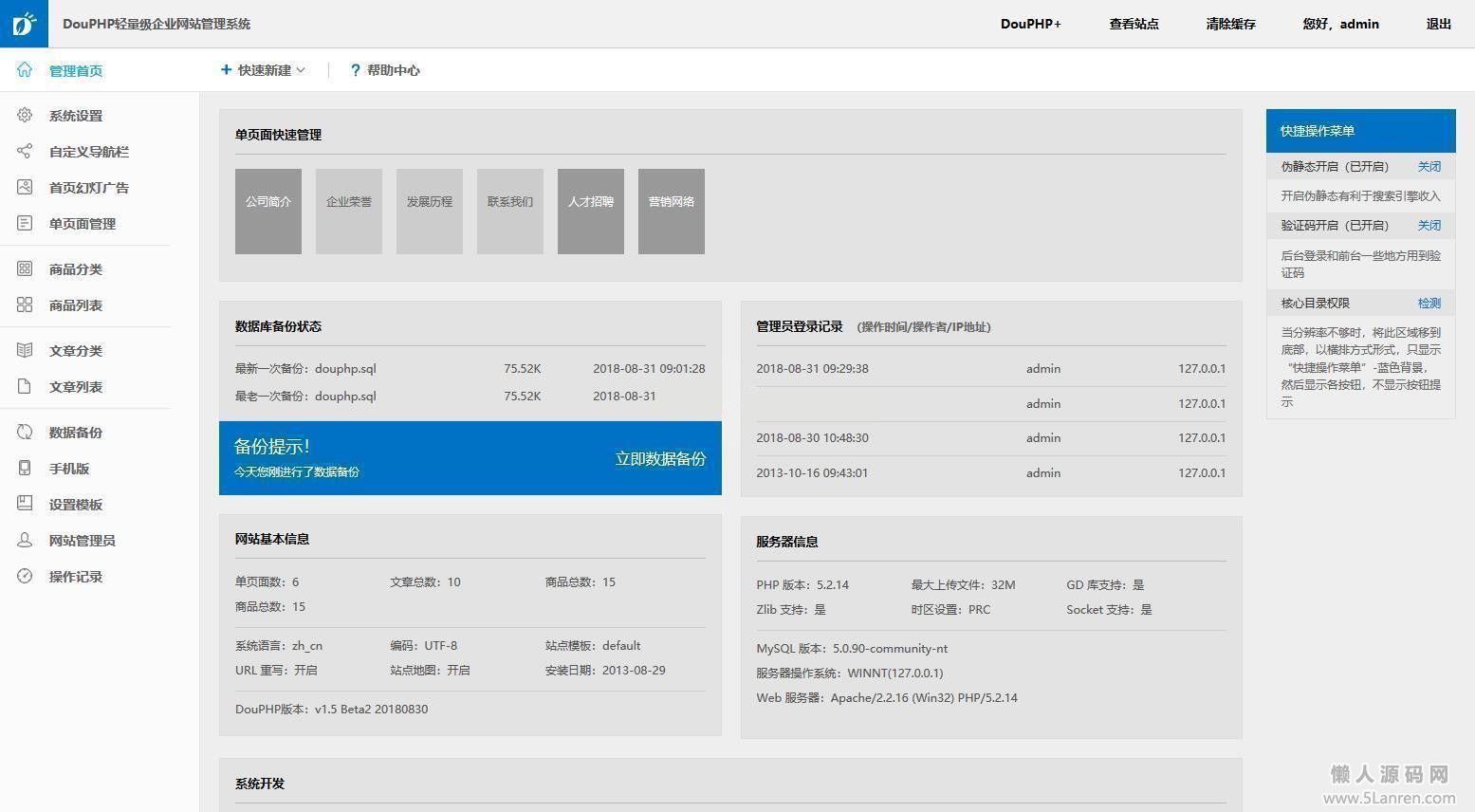Open 帮助中心 help link
1475x812 pixels.
[x=385, y=70]
